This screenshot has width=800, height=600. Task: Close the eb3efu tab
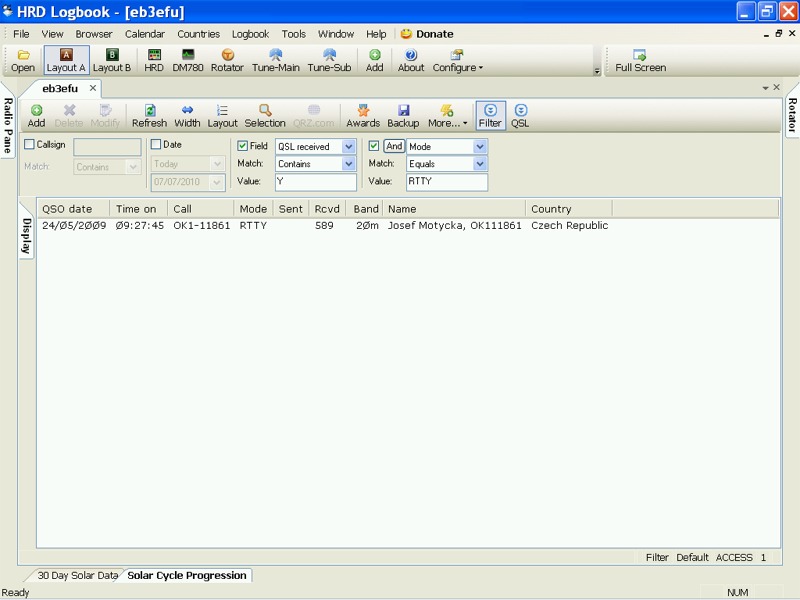(x=93, y=88)
